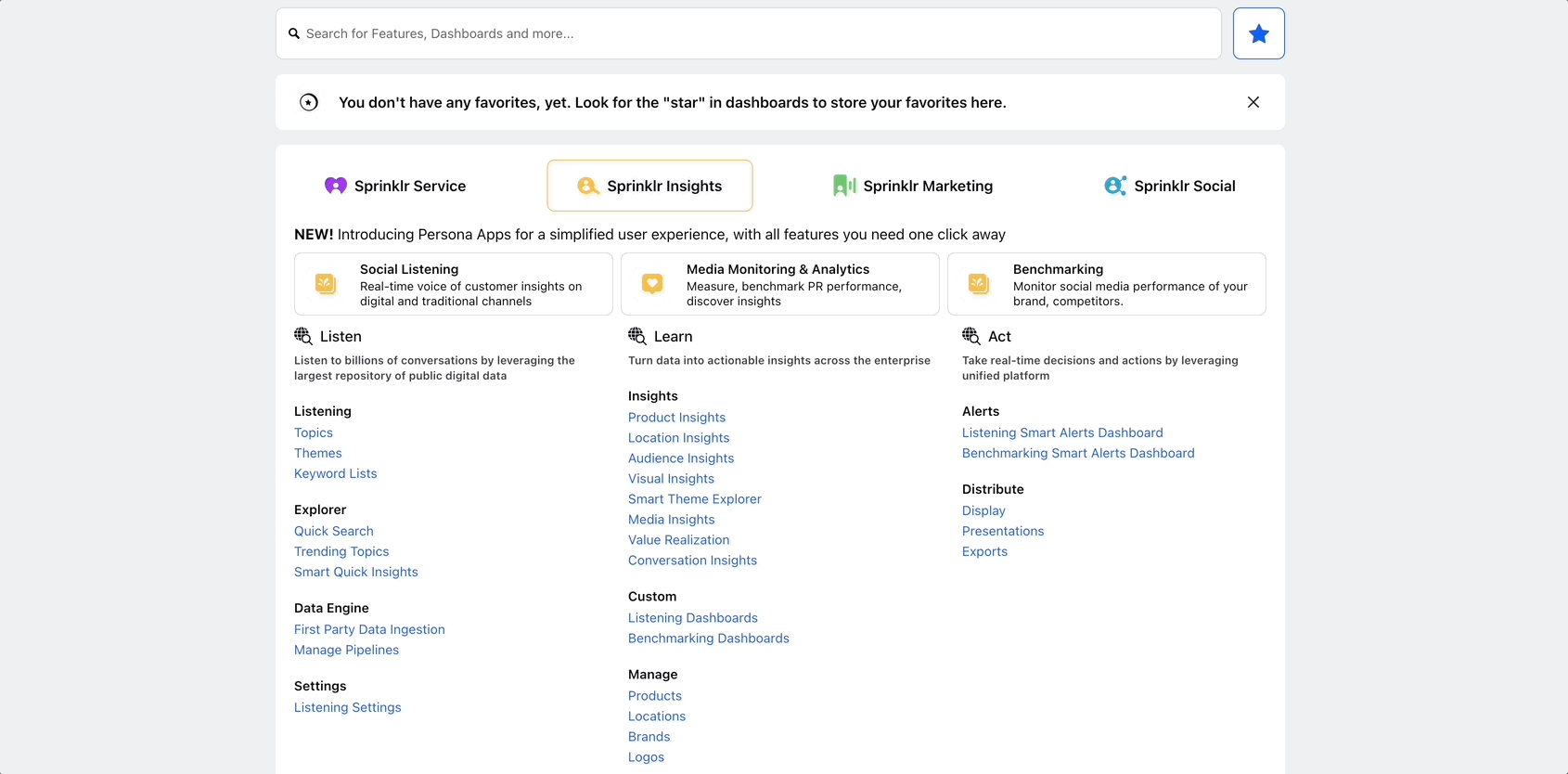
Task: Click the search magnifier icon
Action: [x=294, y=33]
